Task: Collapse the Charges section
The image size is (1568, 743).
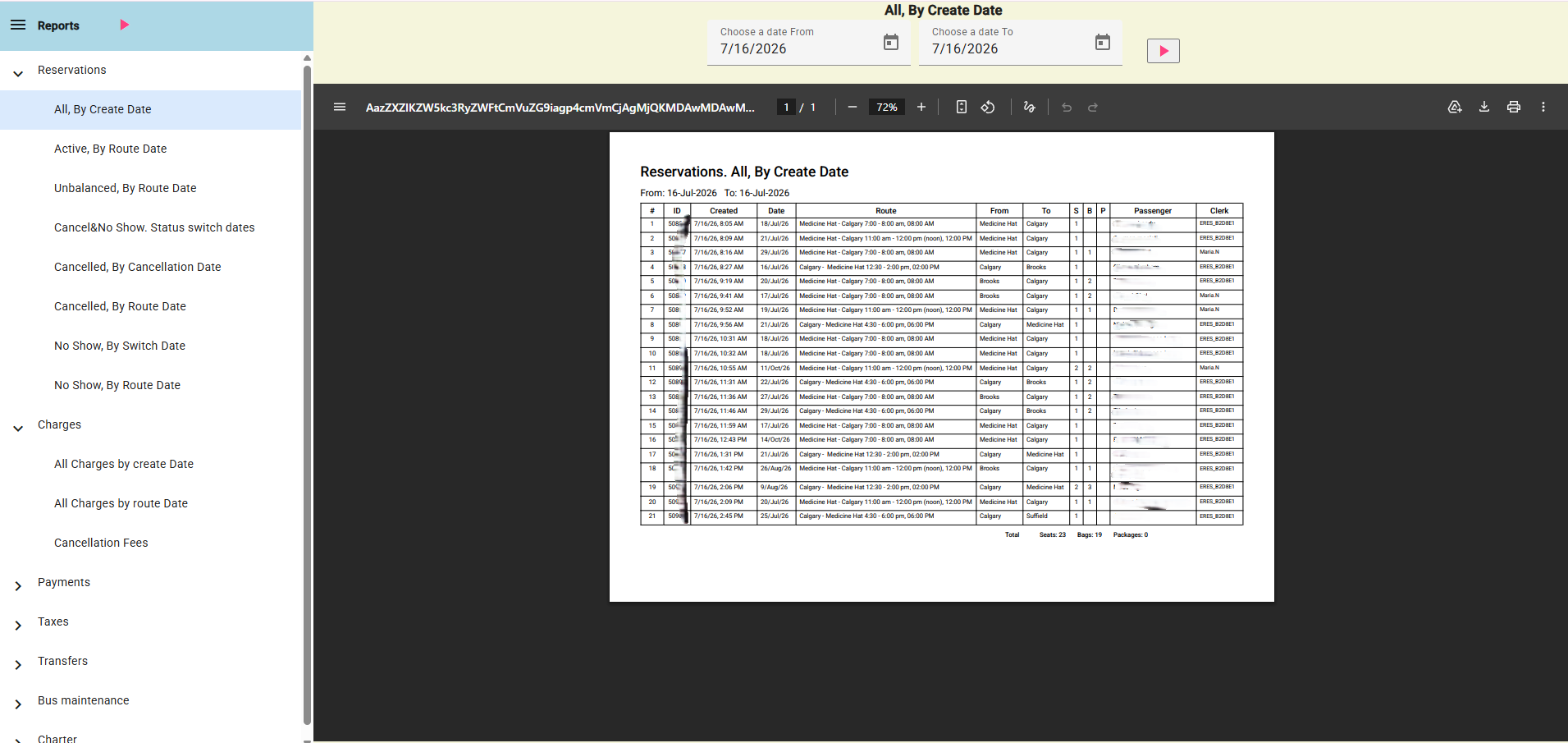Action: 18,429
